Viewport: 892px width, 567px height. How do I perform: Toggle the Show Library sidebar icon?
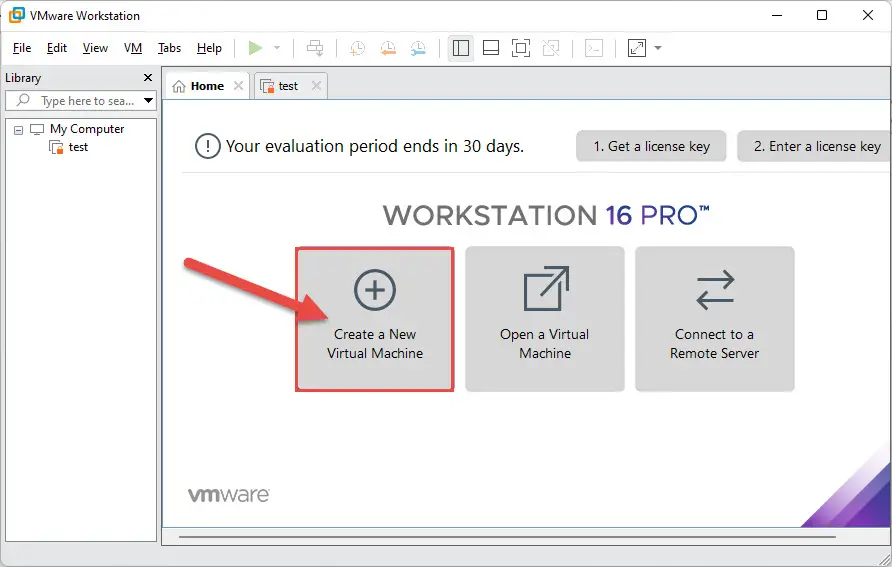[461, 48]
